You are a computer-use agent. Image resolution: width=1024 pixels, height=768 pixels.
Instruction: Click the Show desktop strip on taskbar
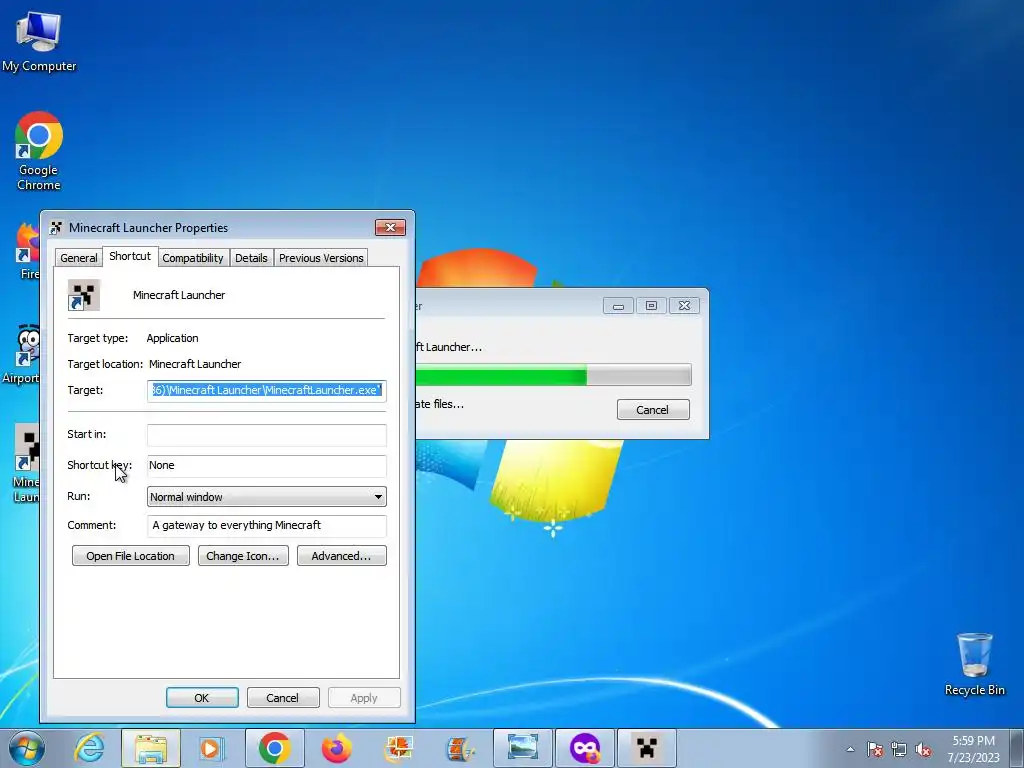coord(1016,748)
